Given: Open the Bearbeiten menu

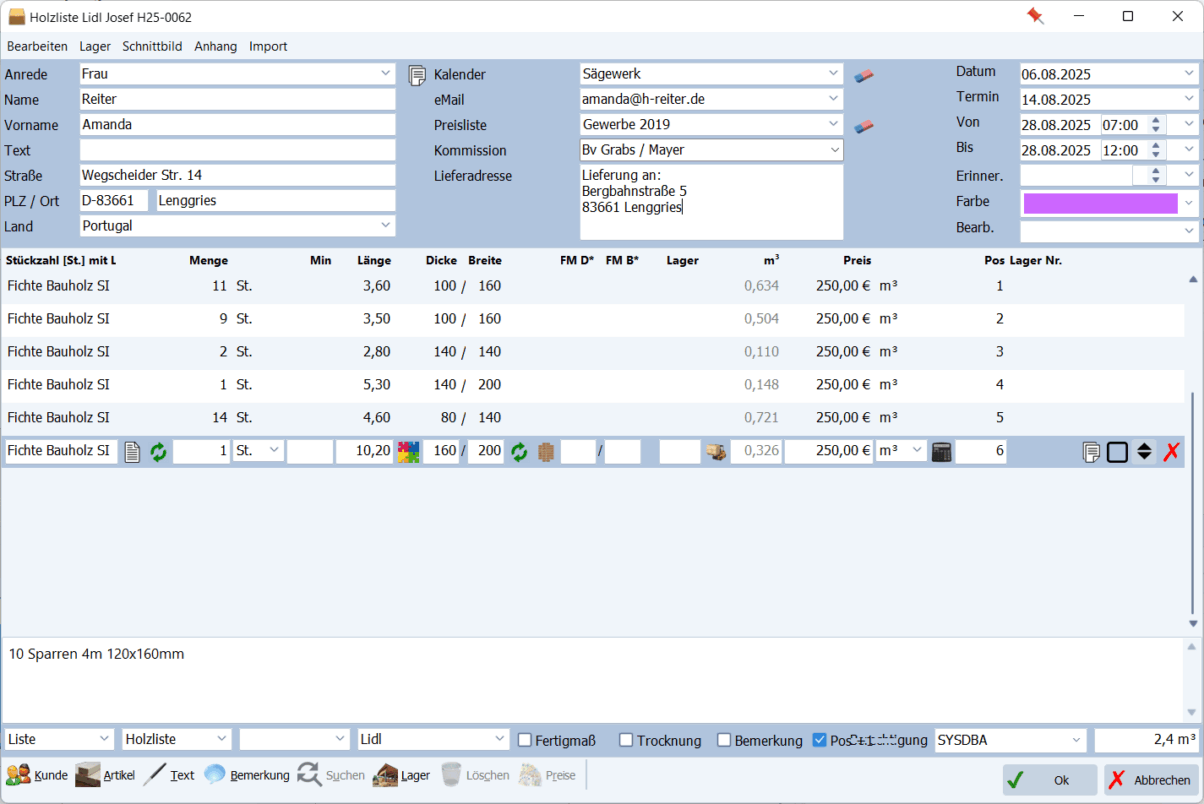Looking at the screenshot, I should (x=37, y=46).
